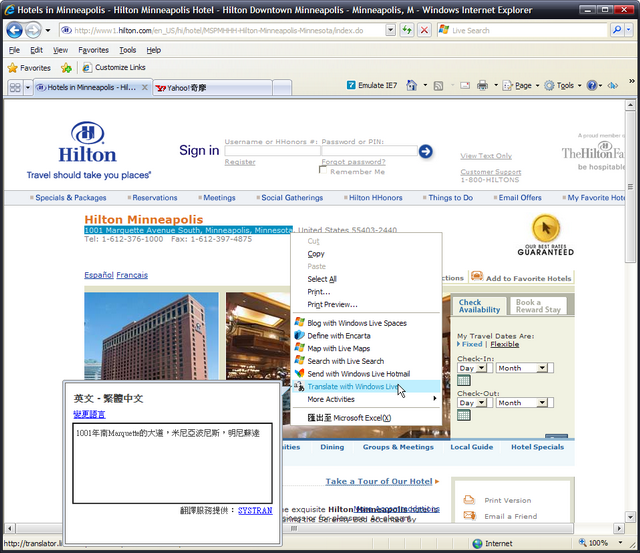Image resolution: width=640 pixels, height=553 pixels.
Task: Switch to Book a Reward Stay tab
Action: click(538, 306)
